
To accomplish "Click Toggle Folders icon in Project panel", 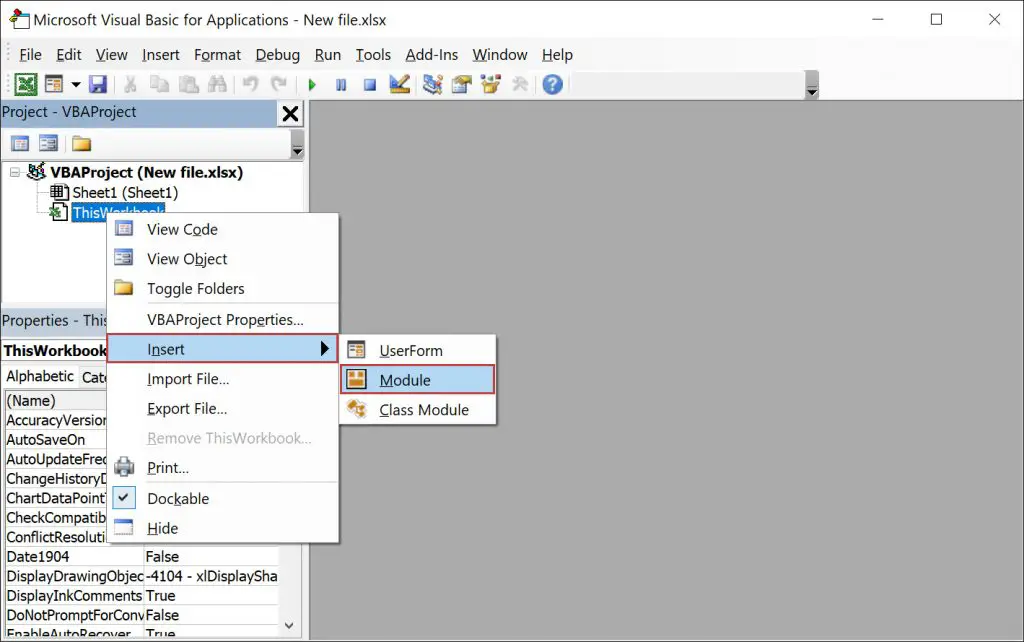I will (x=82, y=144).
